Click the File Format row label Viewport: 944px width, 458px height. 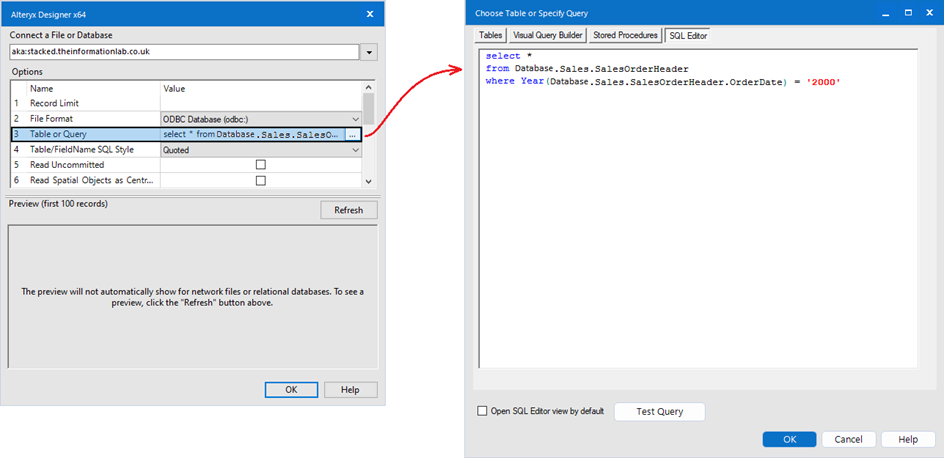point(51,119)
